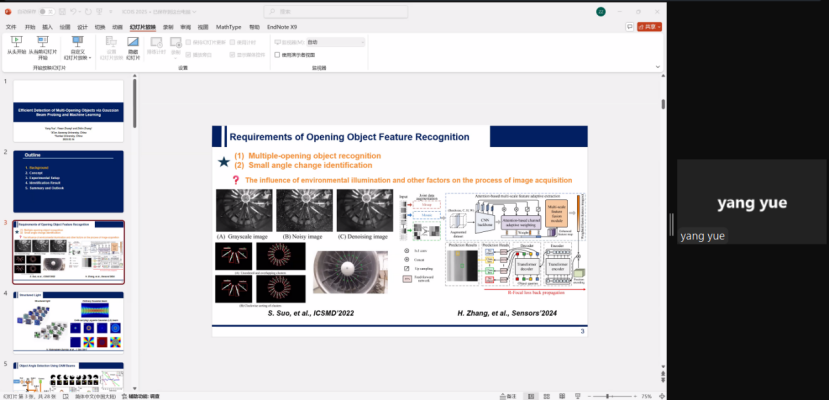The image size is (830, 401).
Task: Open the Comments pane icon
Action: [629, 26]
